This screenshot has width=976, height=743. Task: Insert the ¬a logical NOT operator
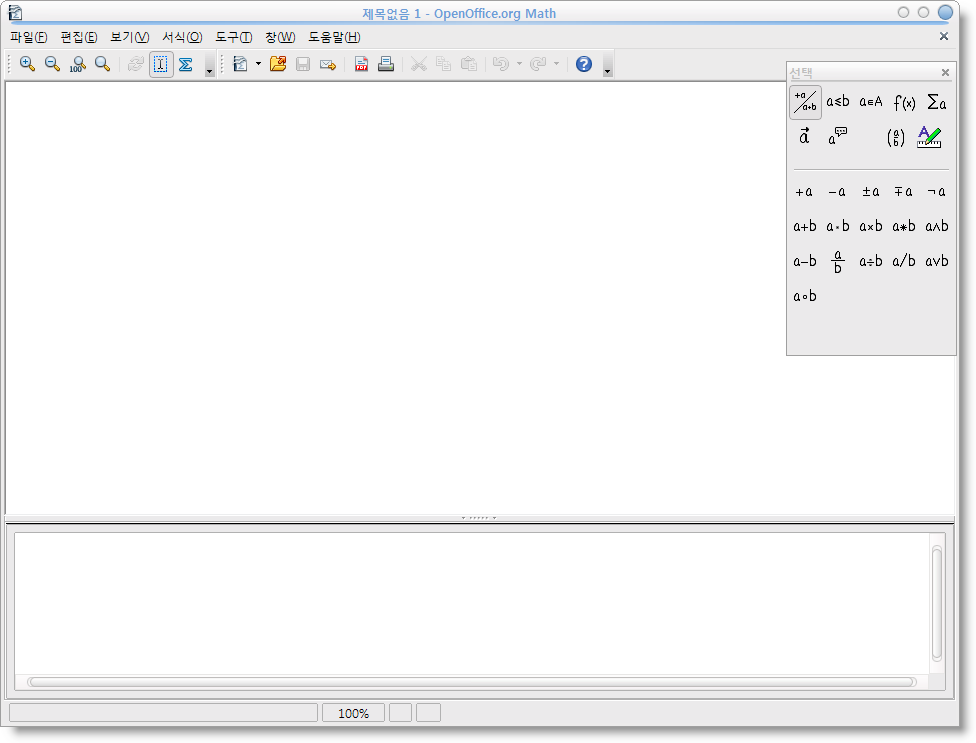(937, 192)
